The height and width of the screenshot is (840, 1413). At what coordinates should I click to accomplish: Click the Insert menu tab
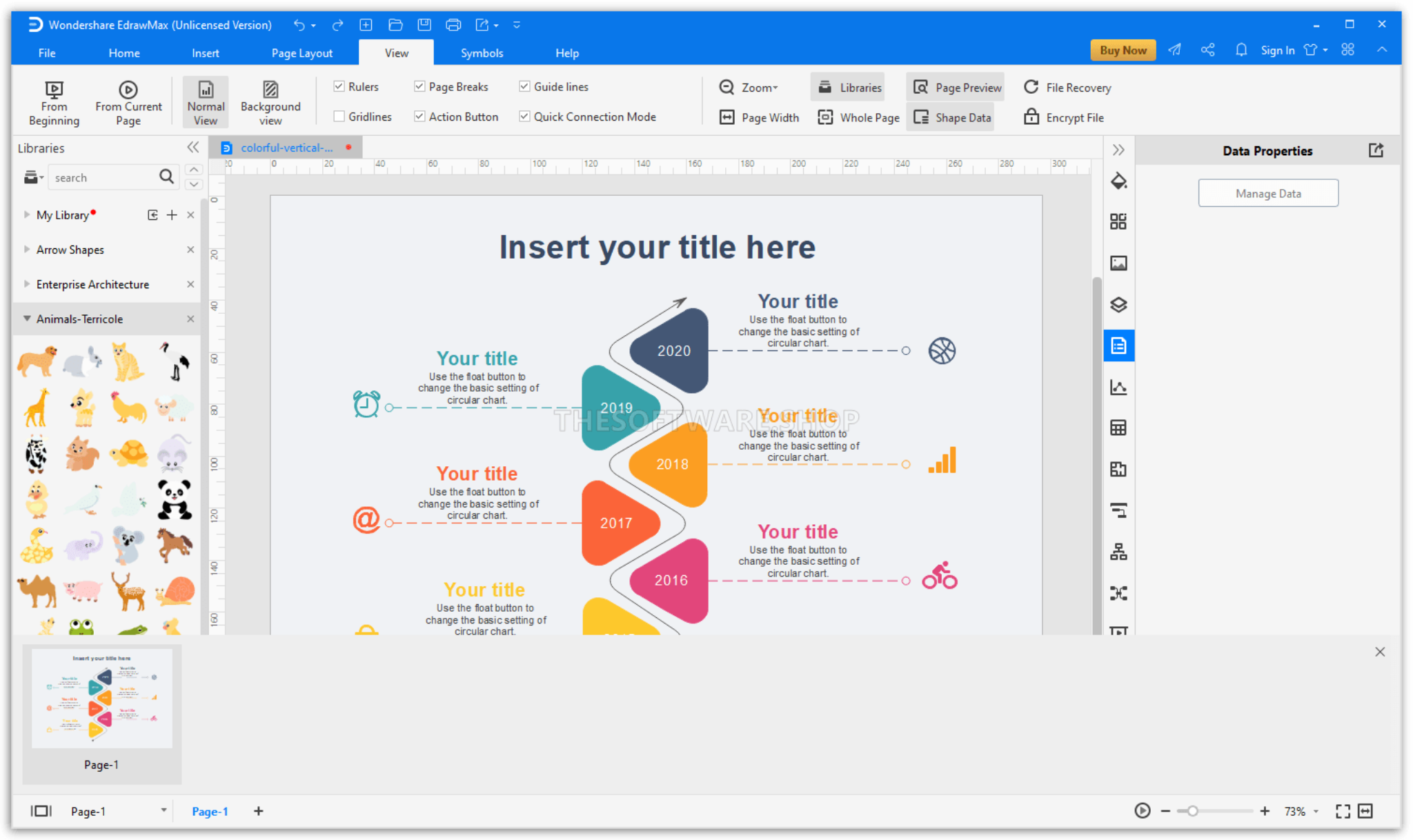[204, 53]
